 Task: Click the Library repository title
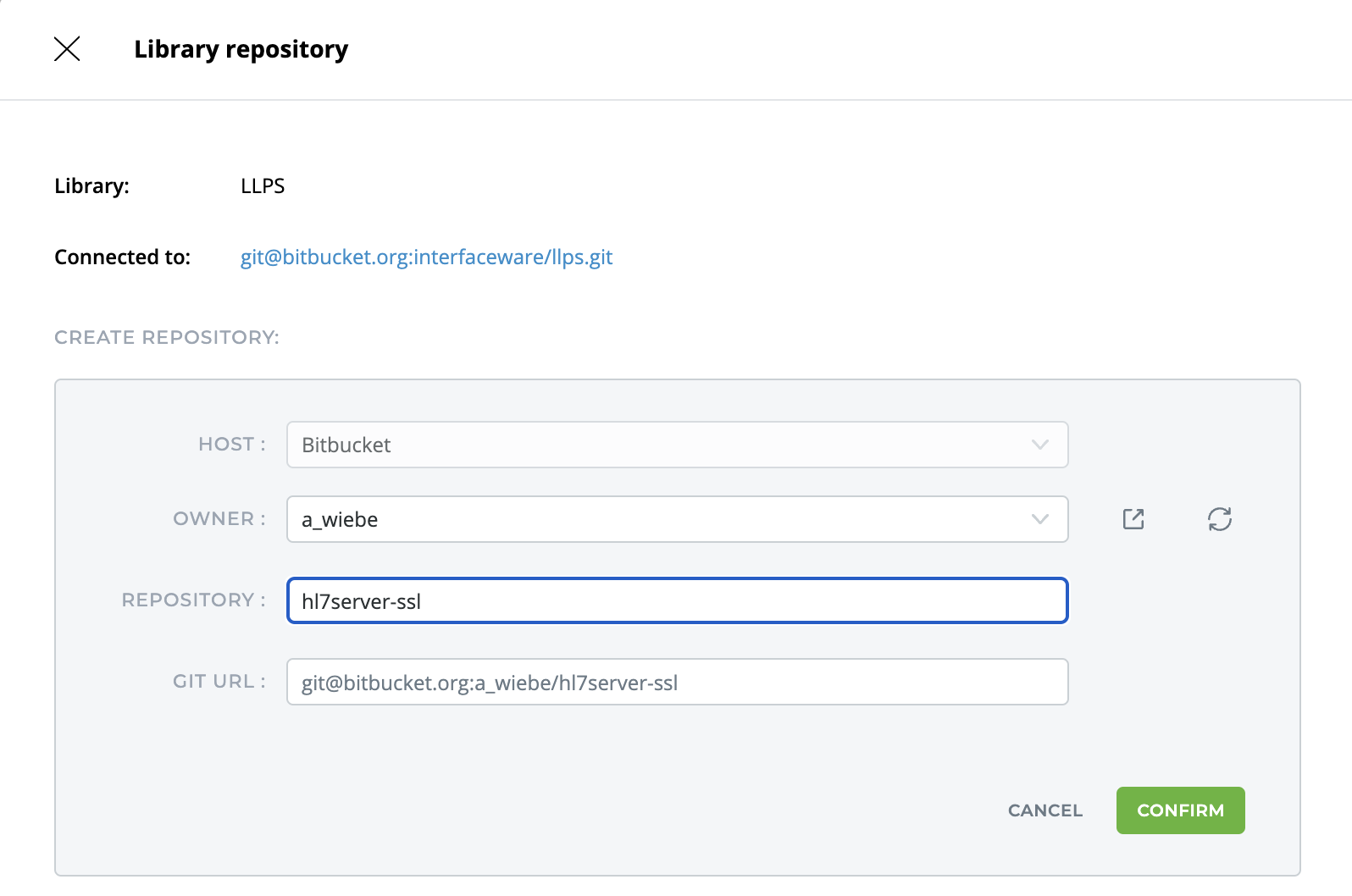pos(241,49)
